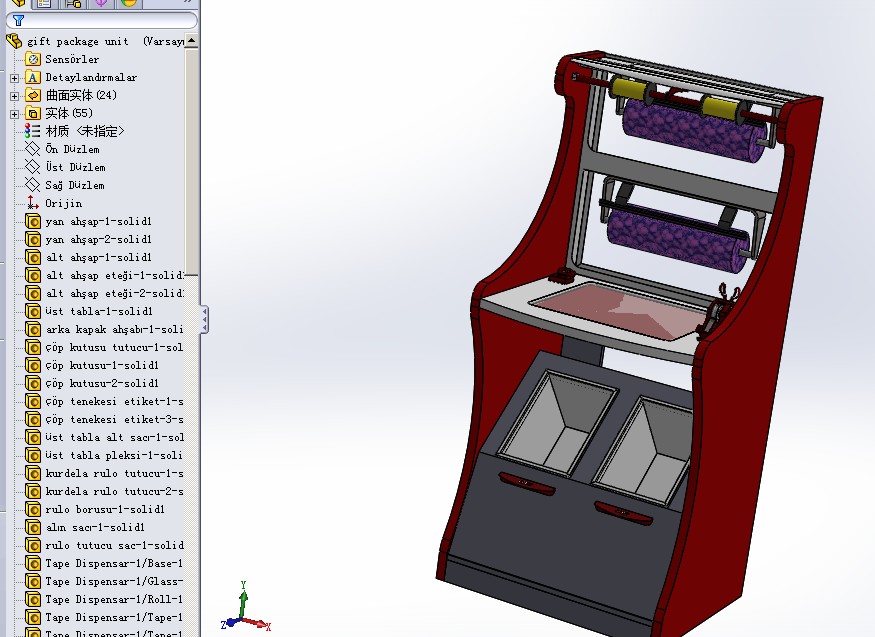Select çöp kutusu-2-solid1 body icon
The image size is (875, 637).
tap(33, 383)
